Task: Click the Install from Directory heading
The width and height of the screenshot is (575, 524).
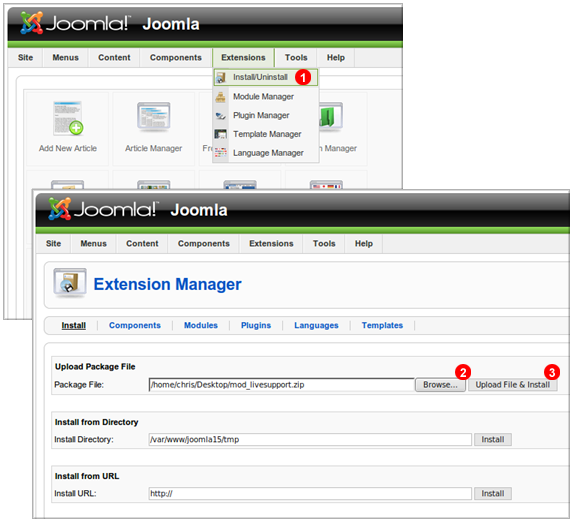Action: click(96, 422)
